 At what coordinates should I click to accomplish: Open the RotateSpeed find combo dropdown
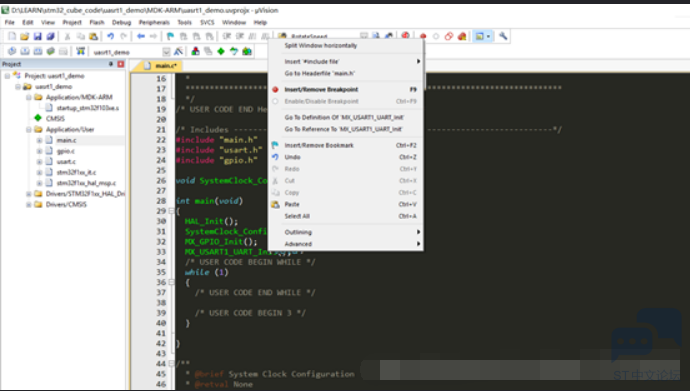coord(364,36)
